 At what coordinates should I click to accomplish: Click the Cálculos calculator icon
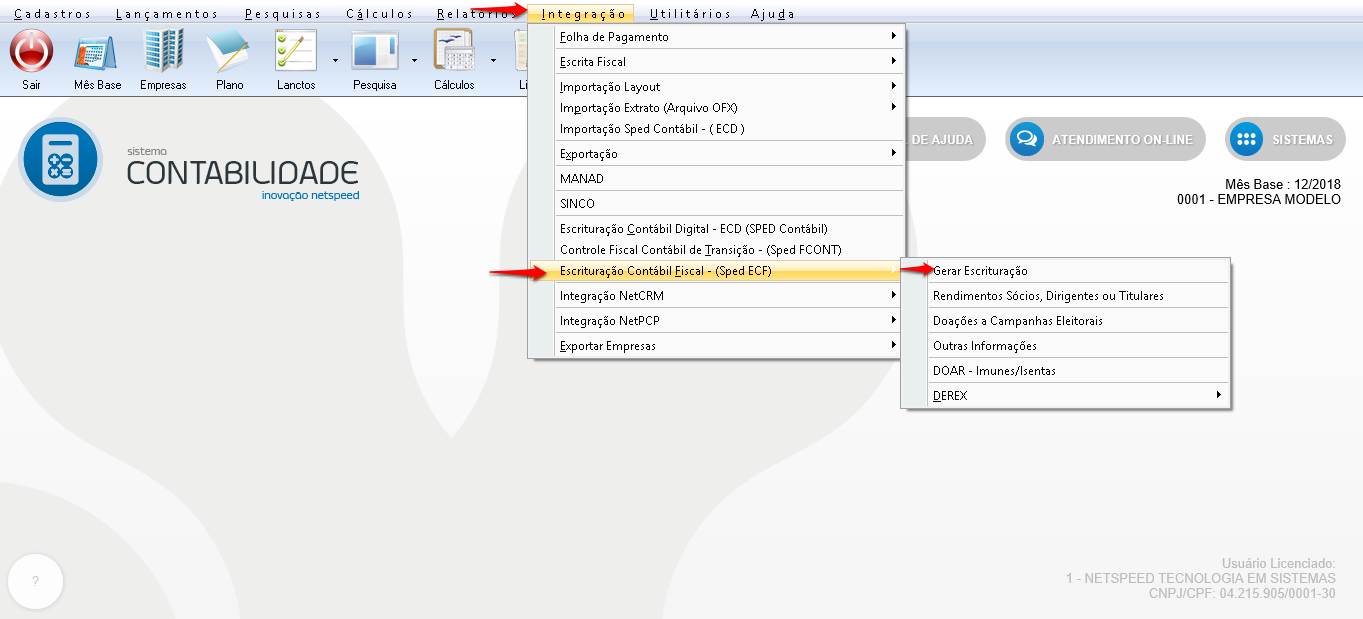454,50
